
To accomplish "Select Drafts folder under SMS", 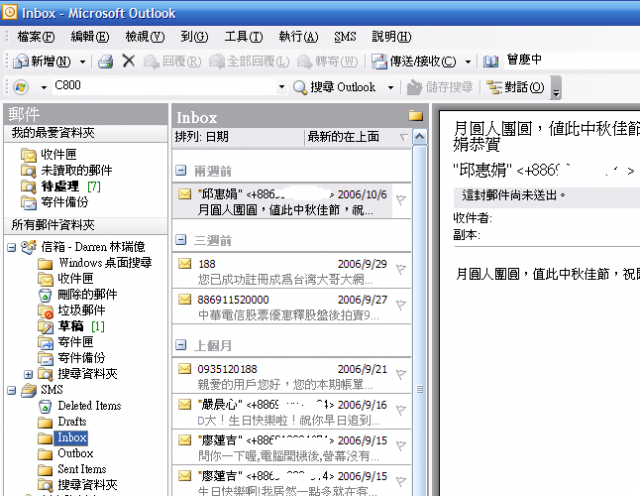I will tap(62, 421).
